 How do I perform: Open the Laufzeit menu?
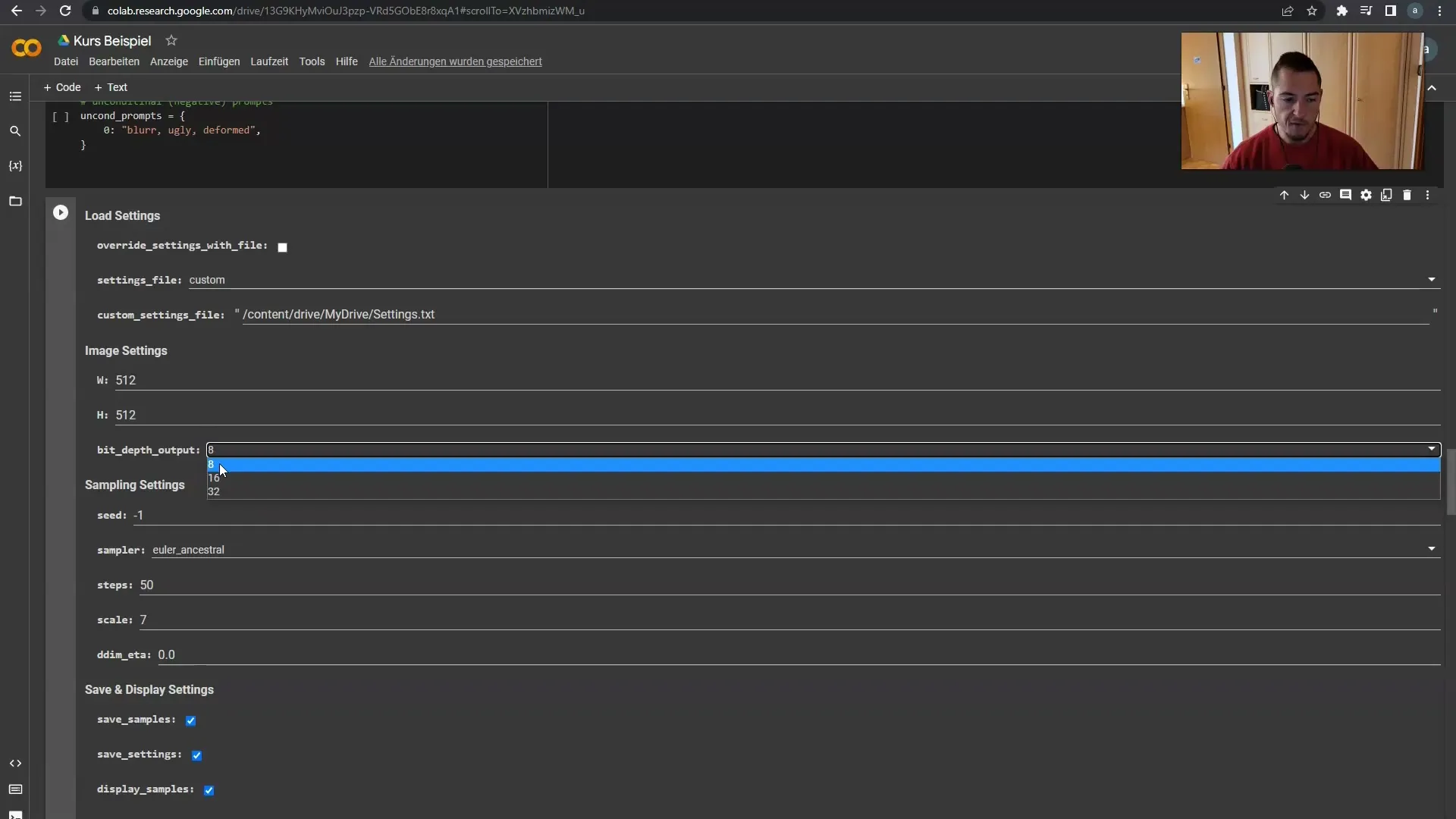[x=269, y=61]
